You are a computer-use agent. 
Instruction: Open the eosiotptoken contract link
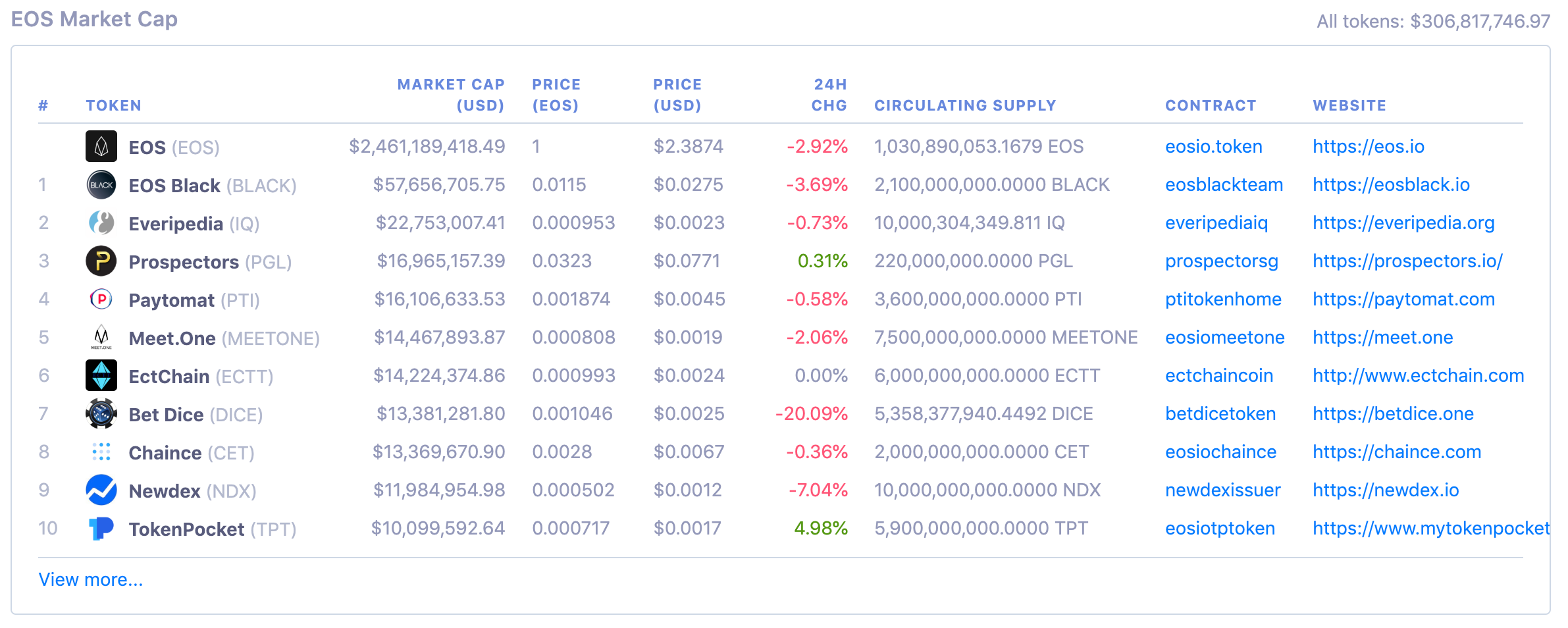1220,528
